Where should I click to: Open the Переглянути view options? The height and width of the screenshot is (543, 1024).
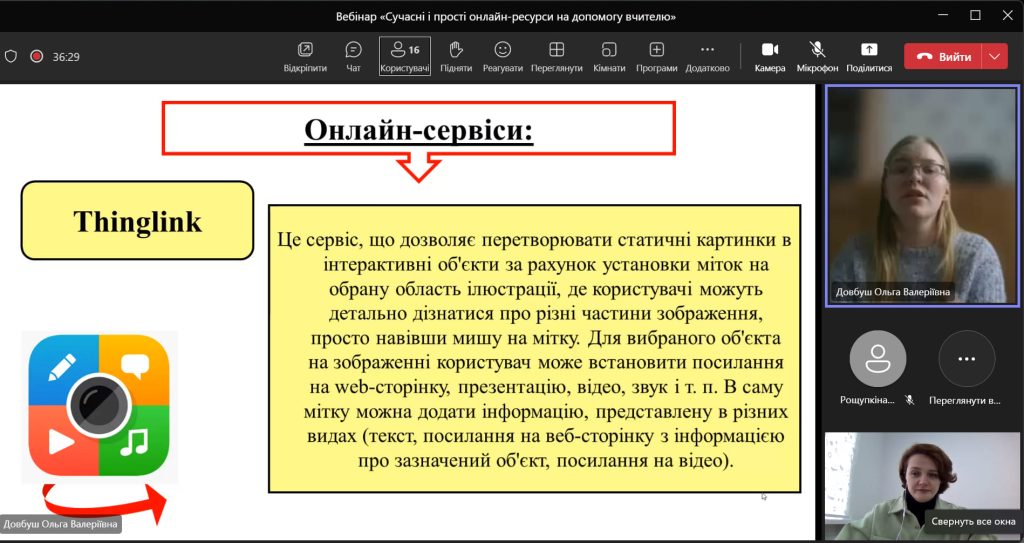click(556, 57)
